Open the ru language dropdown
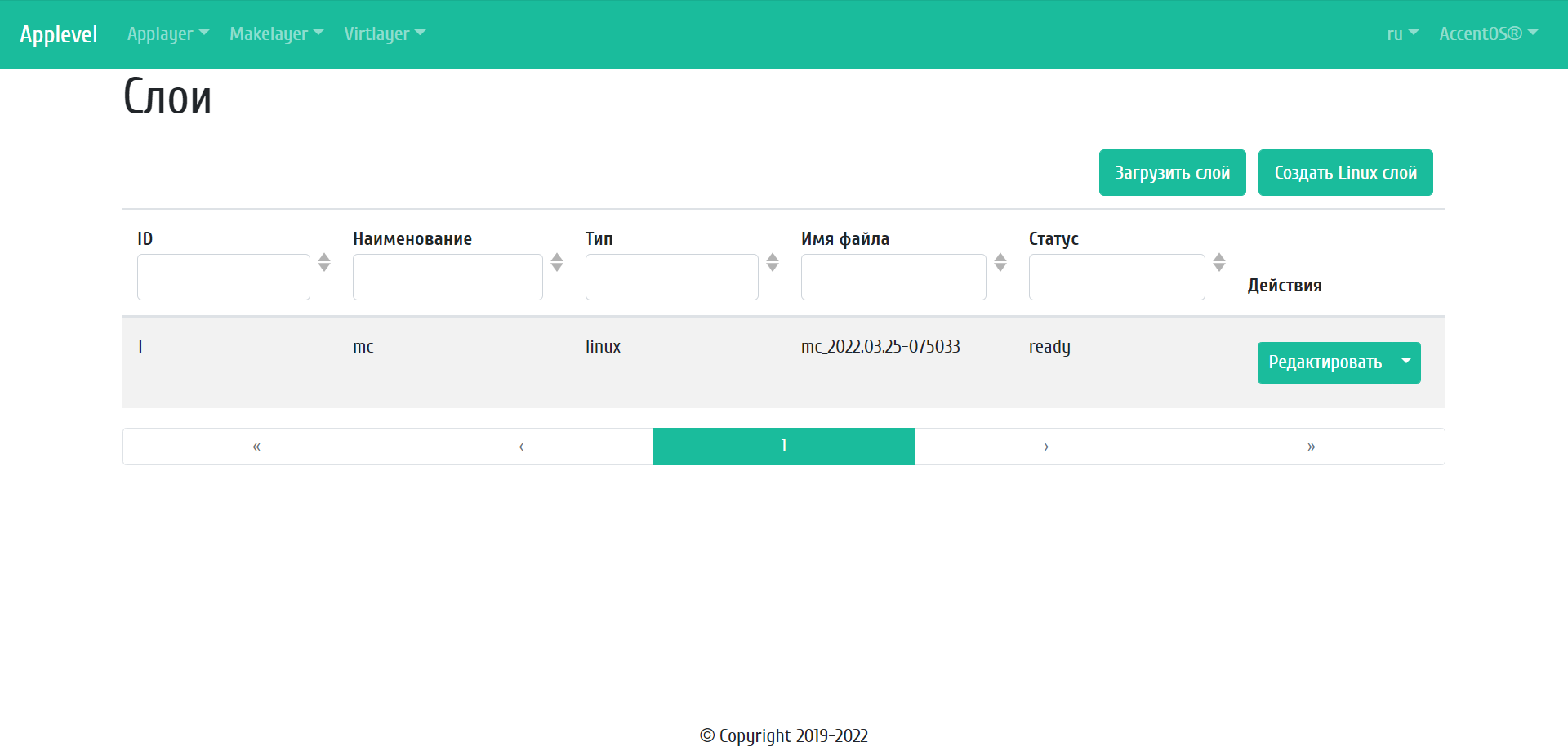 (x=1402, y=33)
